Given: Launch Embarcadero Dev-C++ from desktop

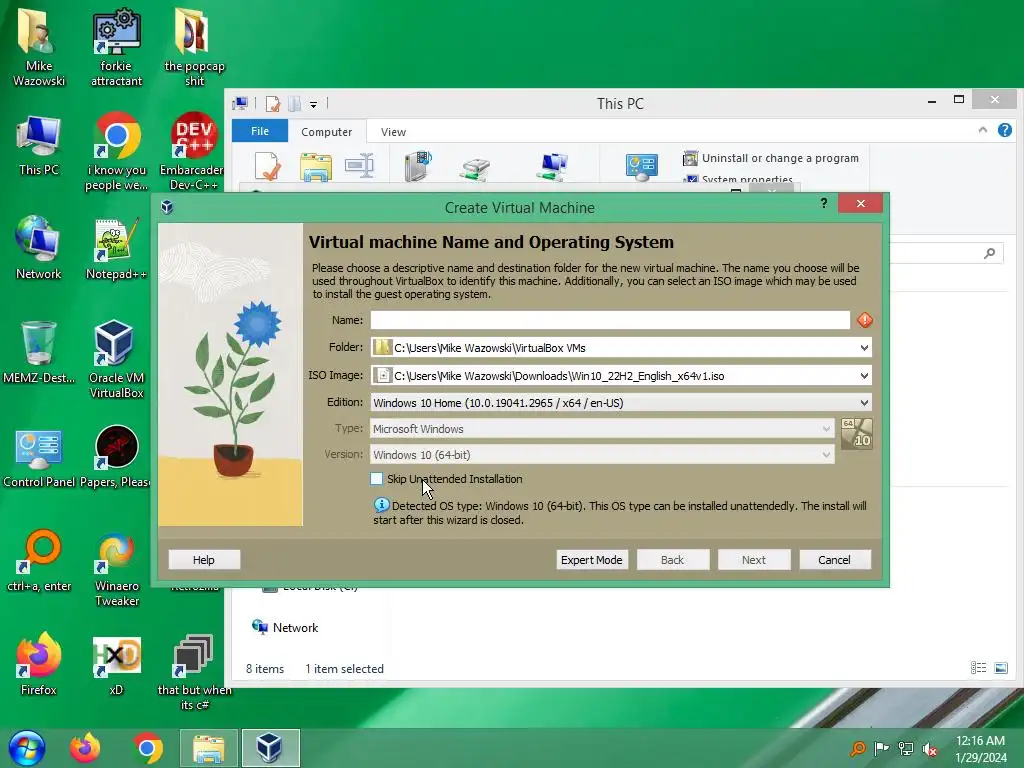Looking at the screenshot, I should point(194,152).
